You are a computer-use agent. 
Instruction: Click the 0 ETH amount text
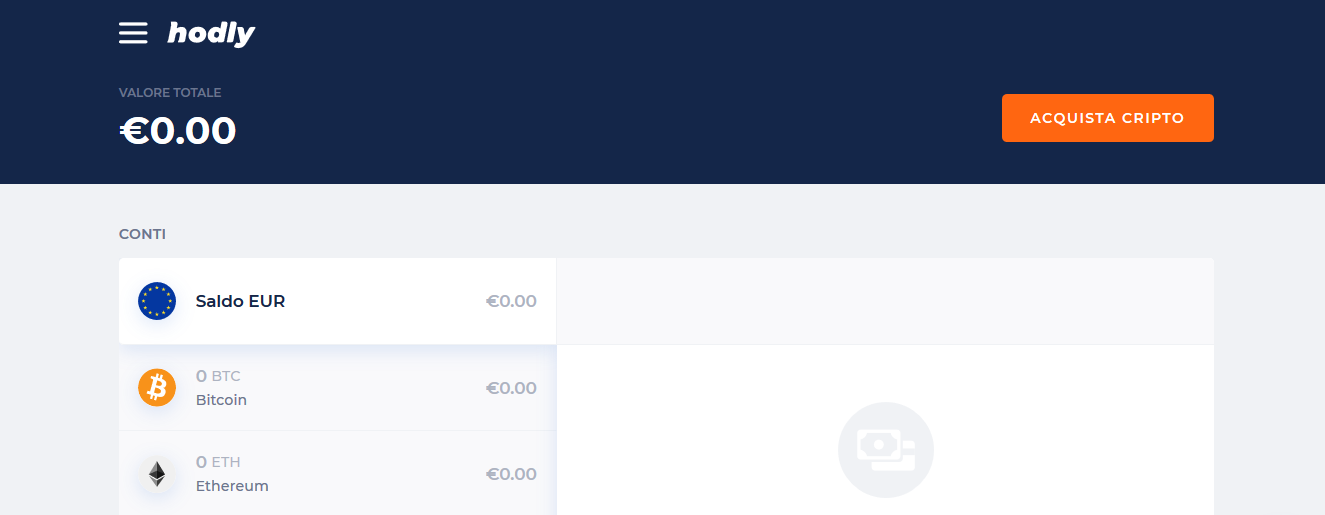(x=218, y=462)
